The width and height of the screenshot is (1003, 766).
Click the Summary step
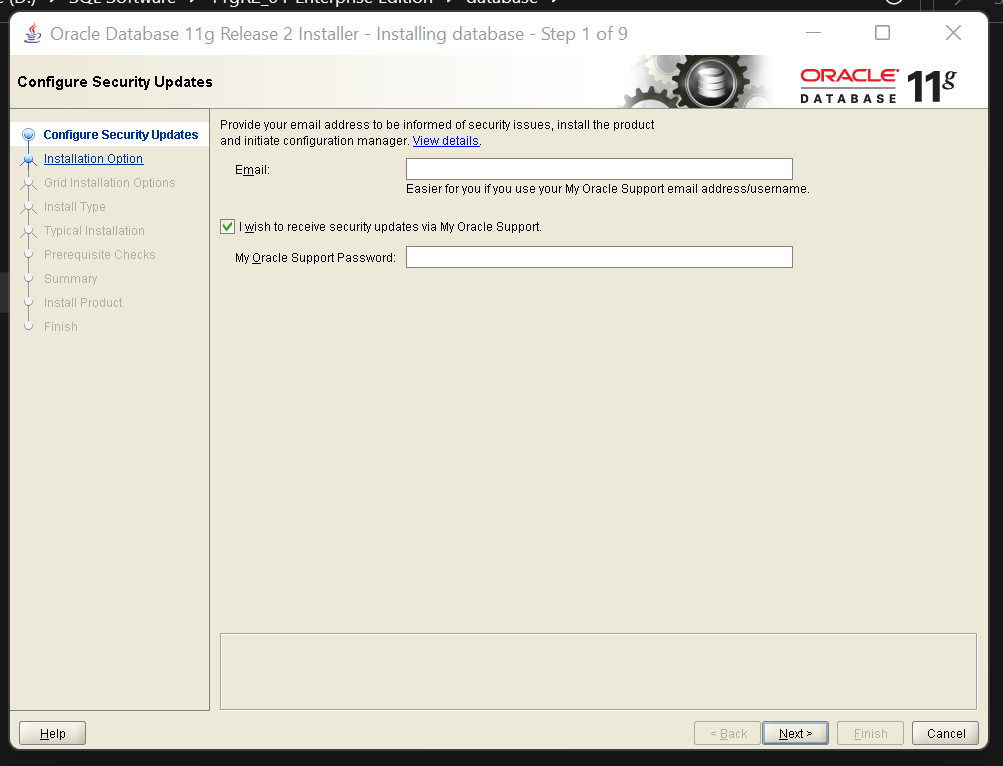pos(70,279)
